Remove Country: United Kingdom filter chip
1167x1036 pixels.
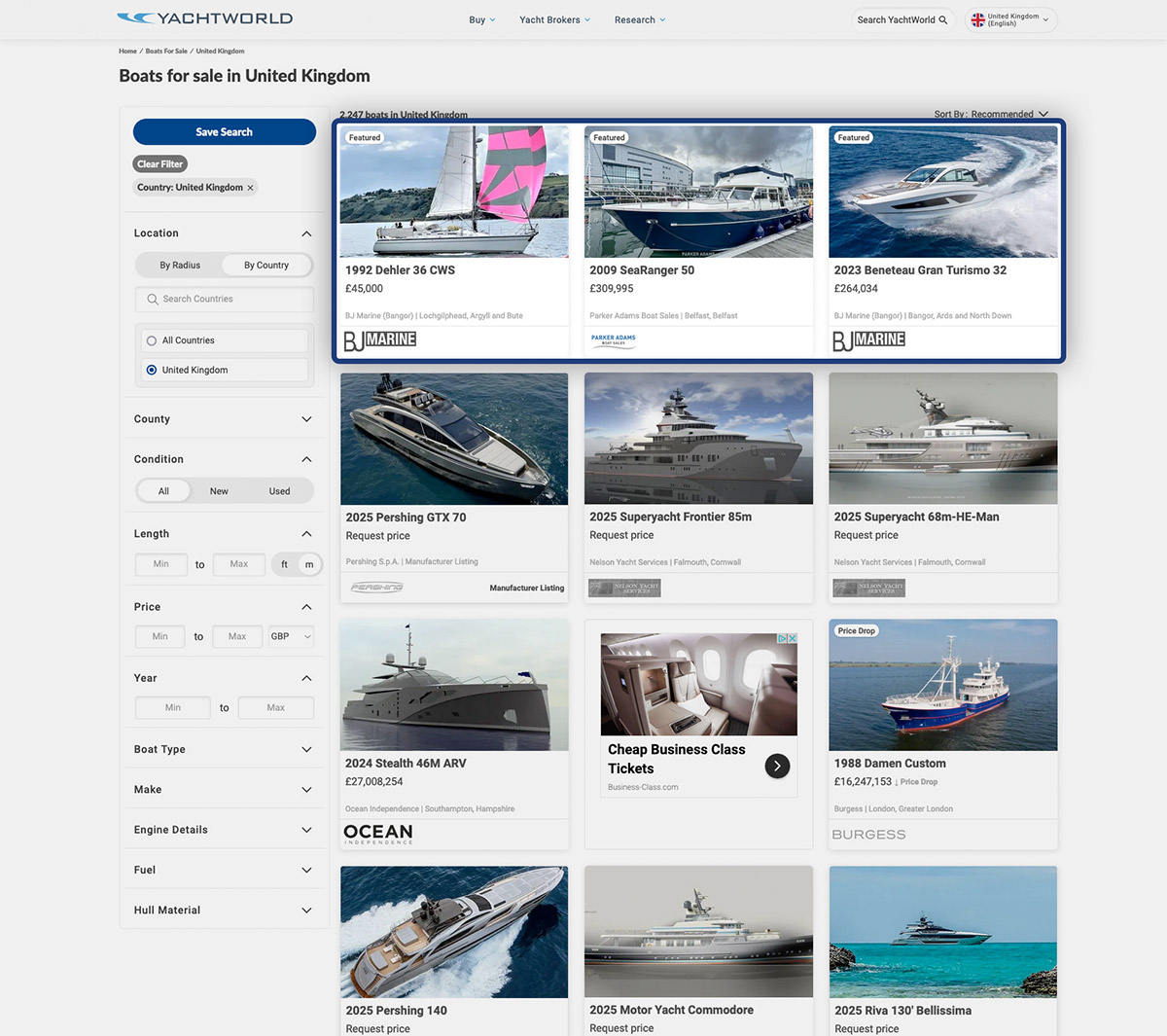[250, 188]
